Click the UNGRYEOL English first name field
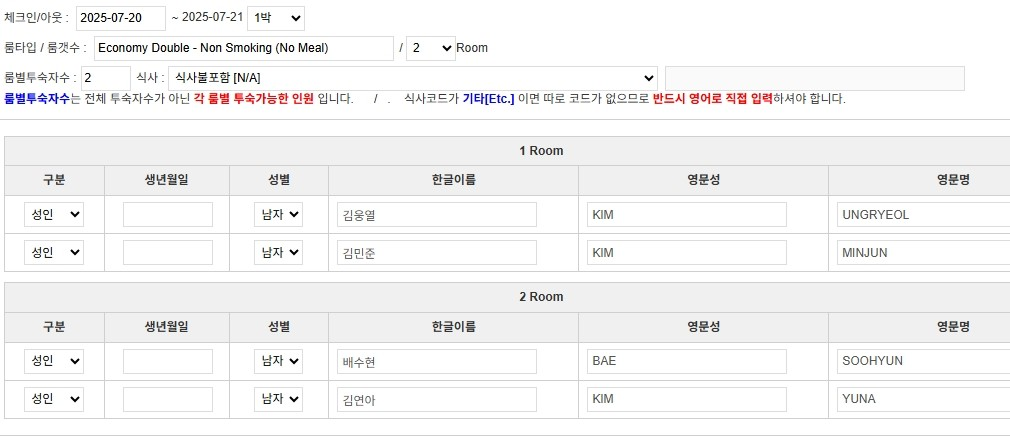The width and height of the screenshot is (1010, 442). click(923, 215)
